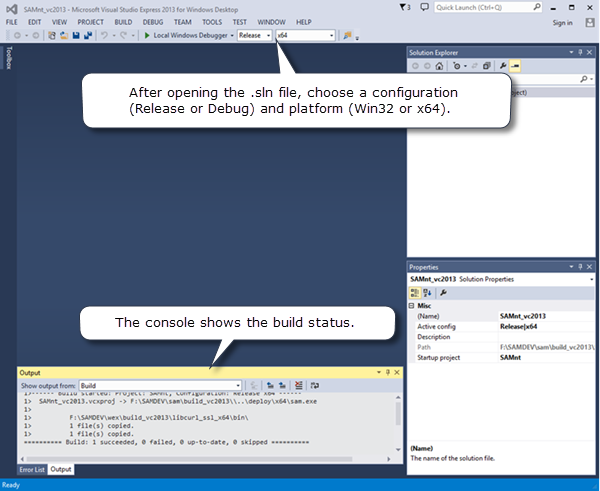The width and height of the screenshot is (600, 491).
Task: Clear All icon in Output panel toolbar
Action: pyautogui.click(x=298, y=384)
